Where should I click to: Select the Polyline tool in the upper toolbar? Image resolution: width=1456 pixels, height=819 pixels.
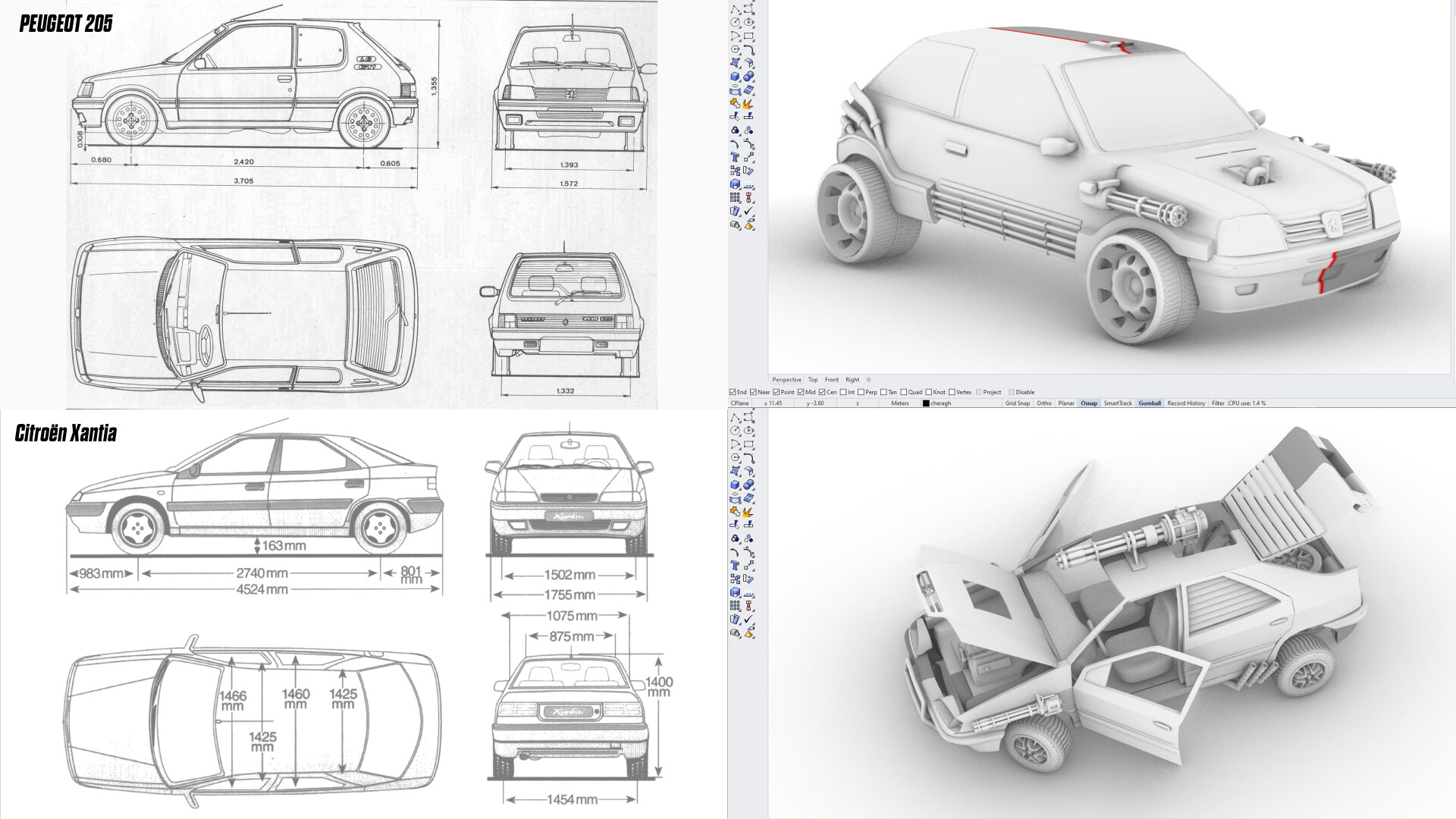(x=736, y=9)
